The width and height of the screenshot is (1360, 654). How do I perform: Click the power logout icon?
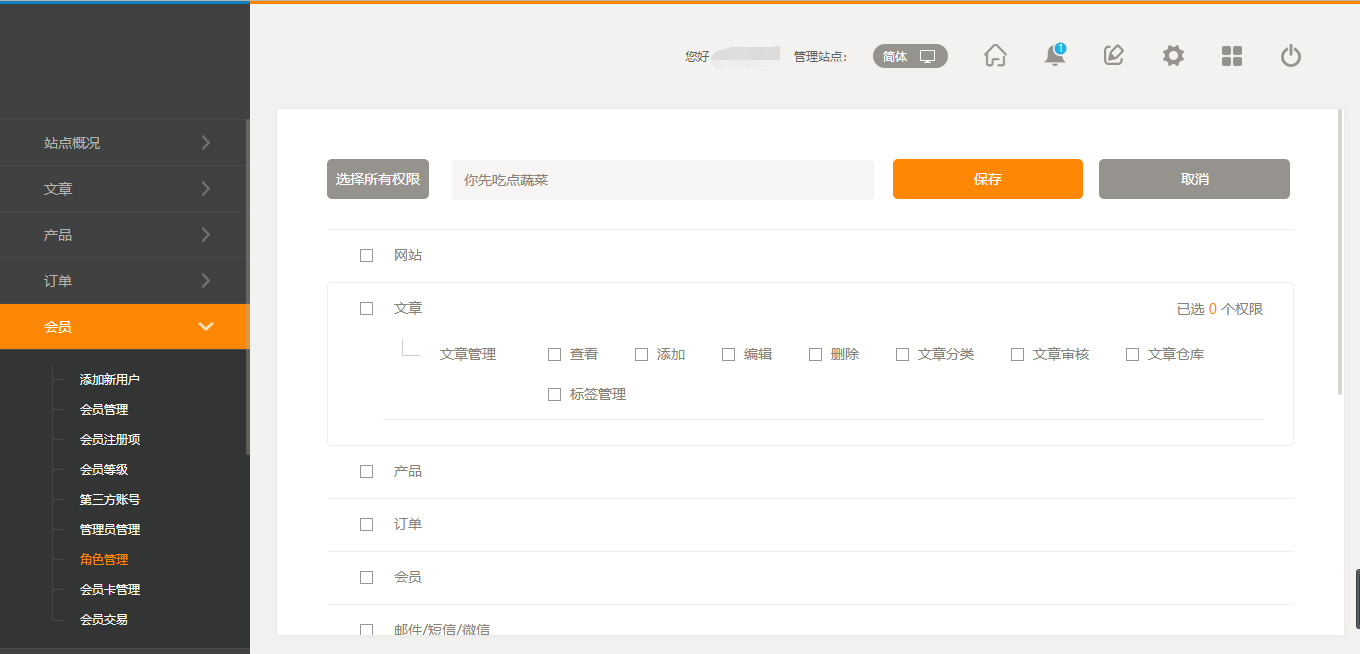(1291, 56)
